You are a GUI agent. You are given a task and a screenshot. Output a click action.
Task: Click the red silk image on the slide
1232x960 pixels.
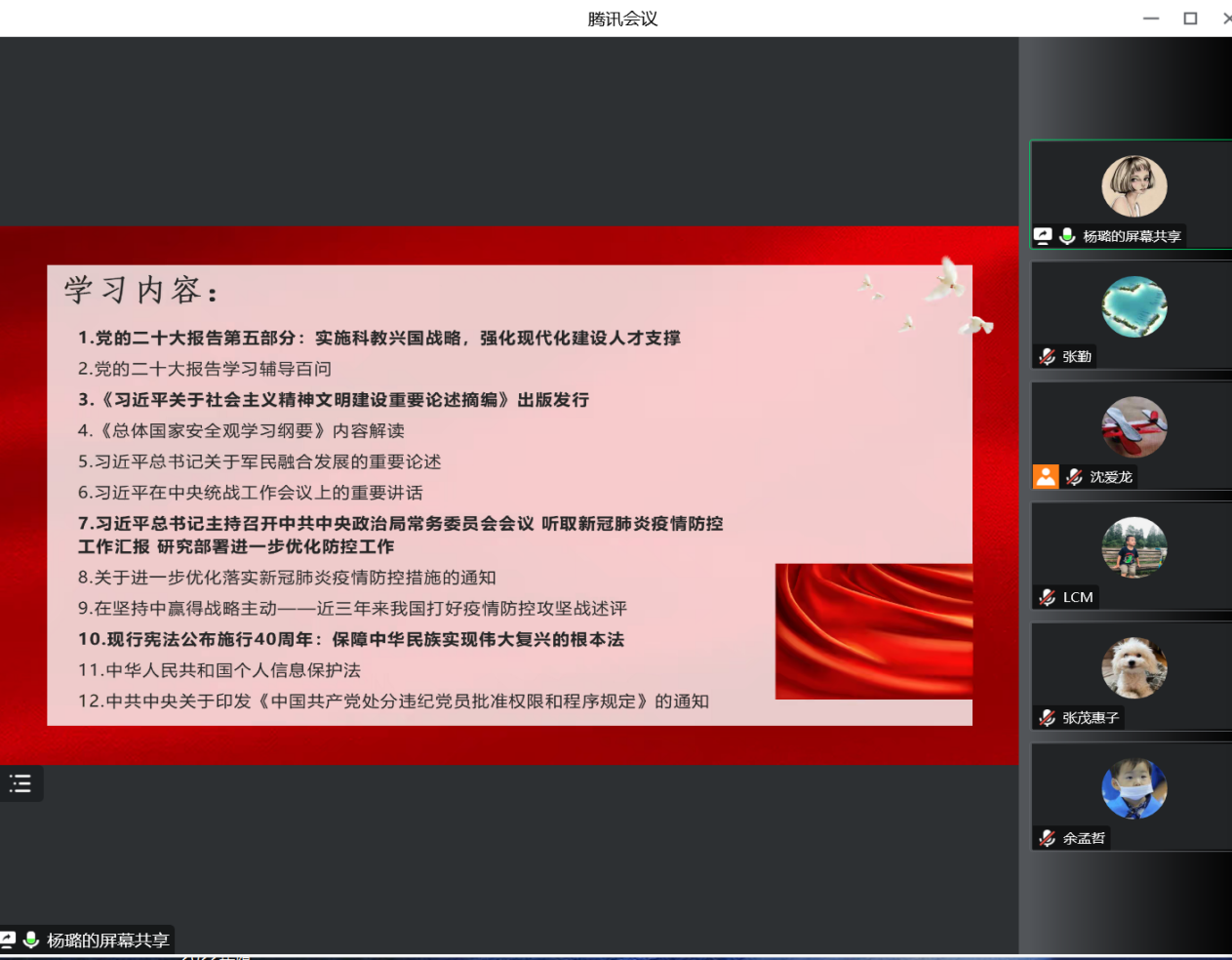(873, 631)
